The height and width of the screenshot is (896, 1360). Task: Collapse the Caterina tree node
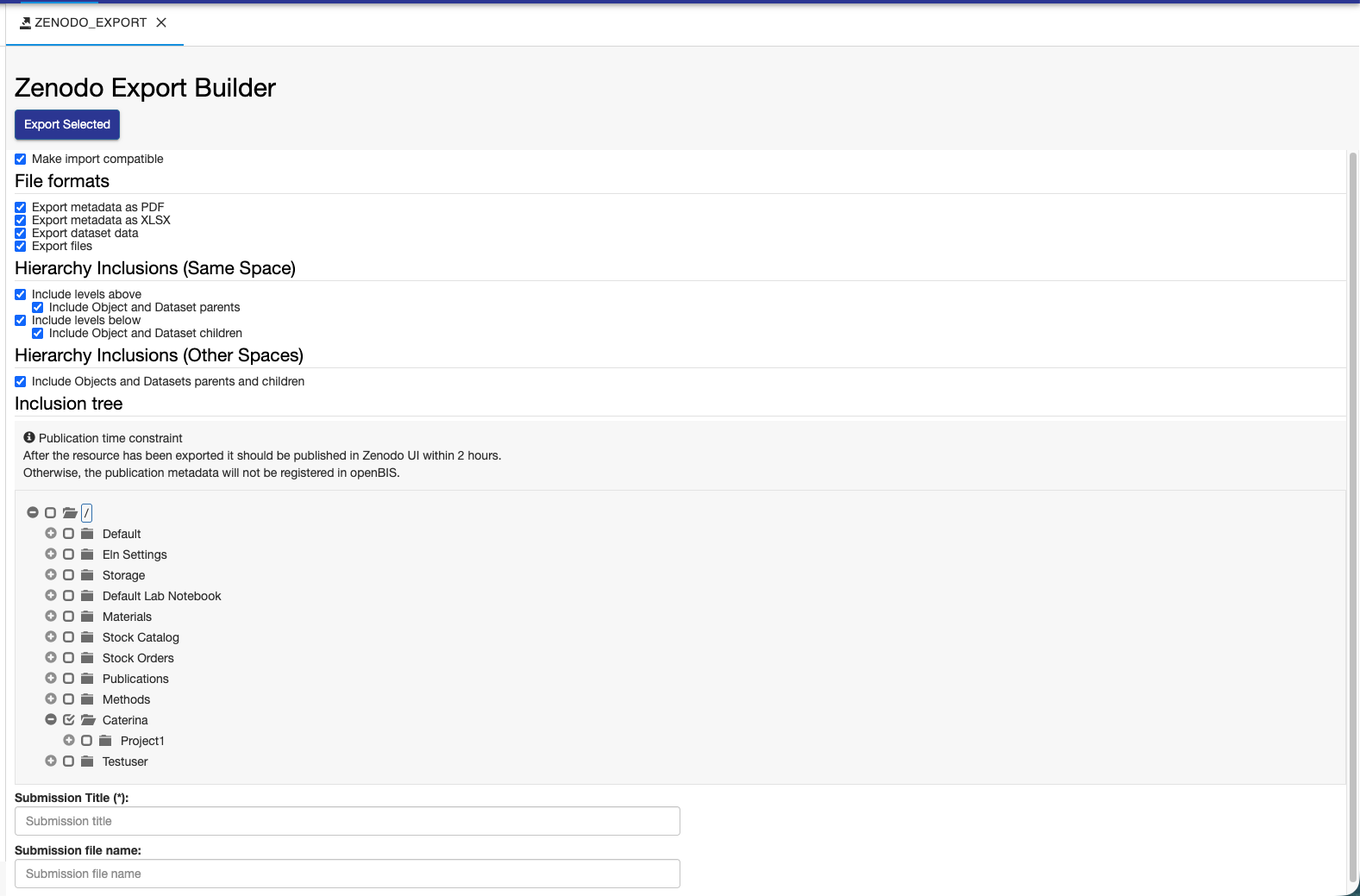(51, 719)
